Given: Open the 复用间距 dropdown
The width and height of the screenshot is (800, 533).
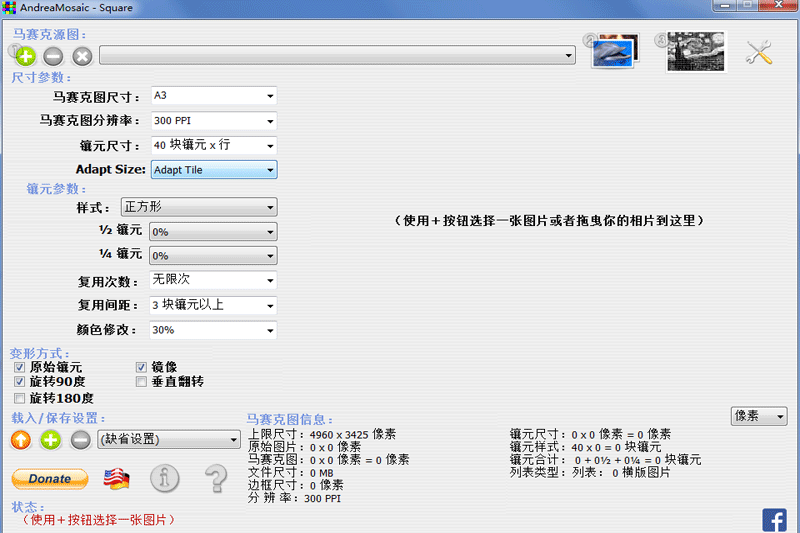Looking at the screenshot, I should (213, 306).
